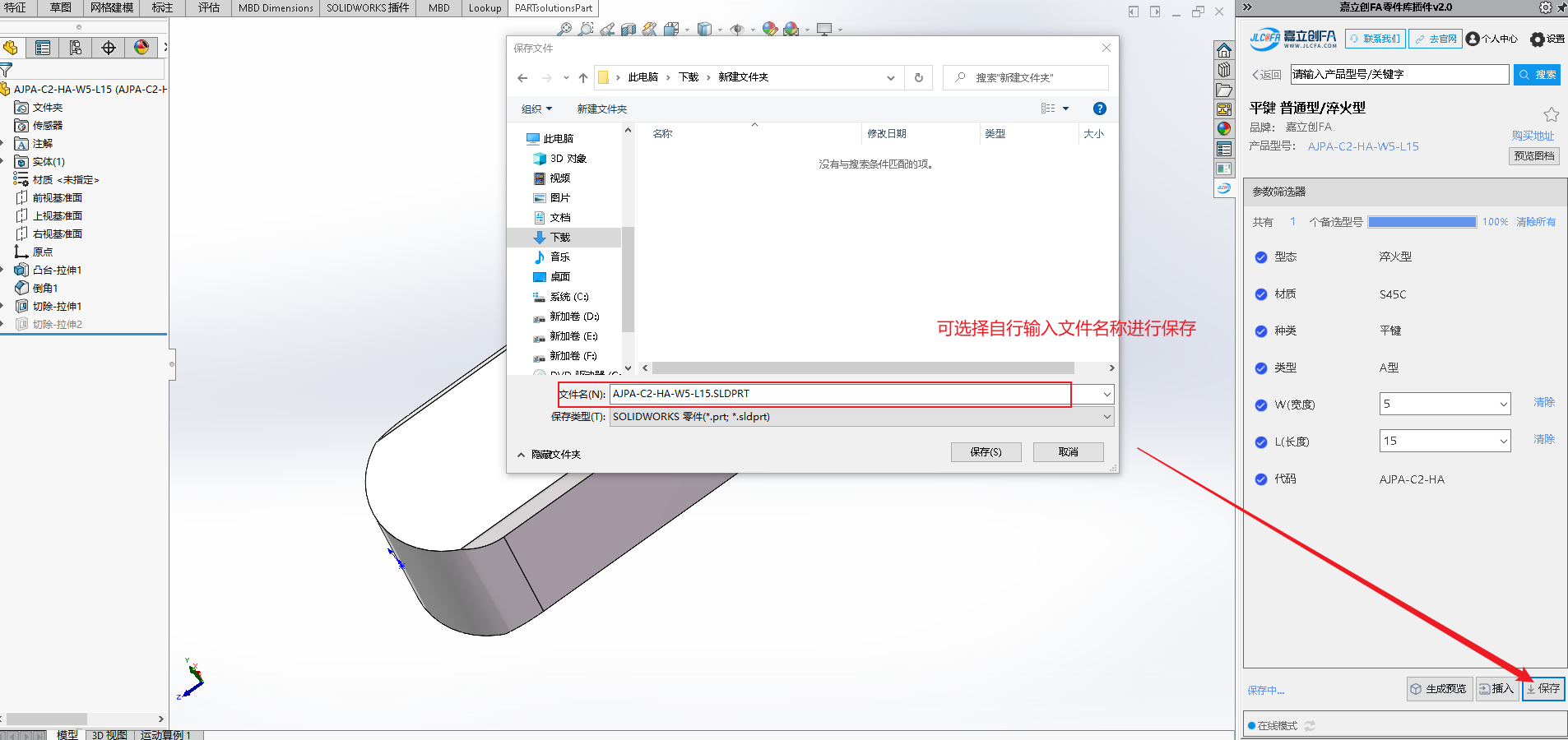Expand the 凸台-拉伸1 feature tree node
Image resolution: width=1568 pixels, height=740 pixels.
[3, 270]
